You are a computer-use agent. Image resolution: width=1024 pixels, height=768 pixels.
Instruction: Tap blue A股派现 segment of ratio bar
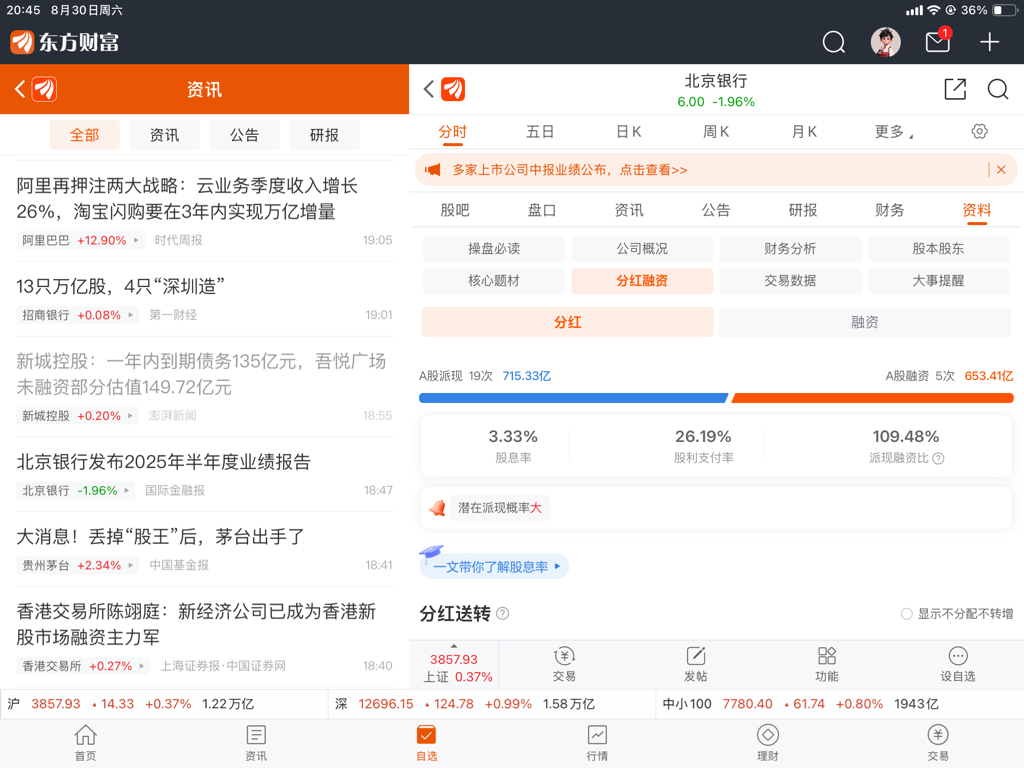coord(573,398)
